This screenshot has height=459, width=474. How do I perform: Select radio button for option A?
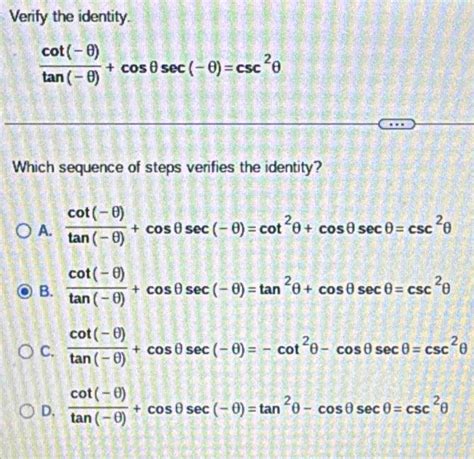(x=24, y=231)
